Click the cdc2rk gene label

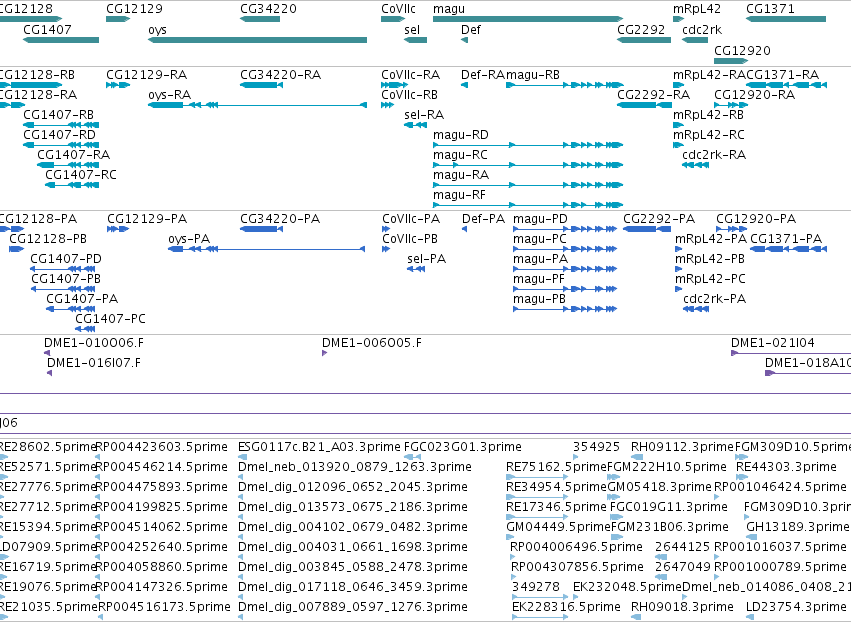(702, 29)
